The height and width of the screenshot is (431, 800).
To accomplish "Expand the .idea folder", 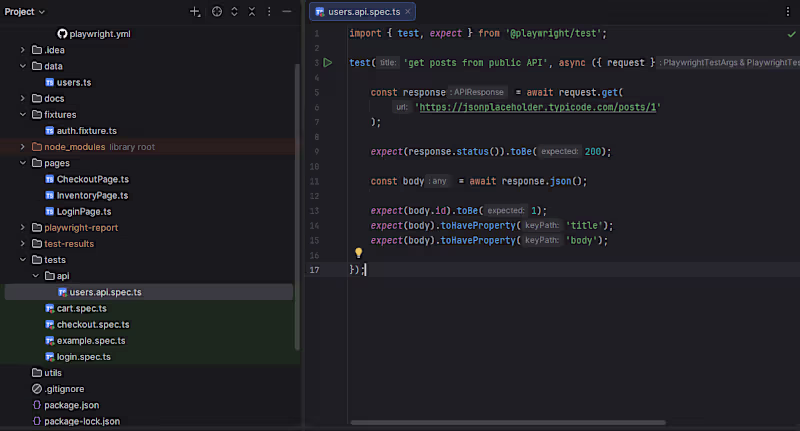I will (x=22, y=50).
